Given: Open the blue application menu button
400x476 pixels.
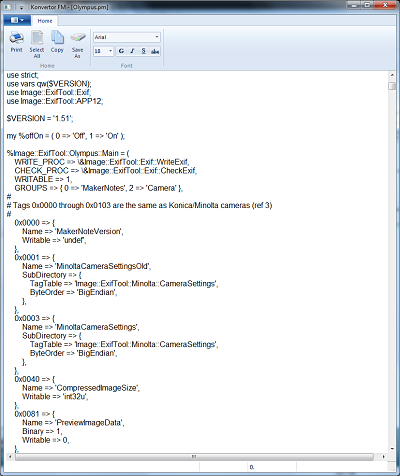Looking at the screenshot, I should pos(17,20).
